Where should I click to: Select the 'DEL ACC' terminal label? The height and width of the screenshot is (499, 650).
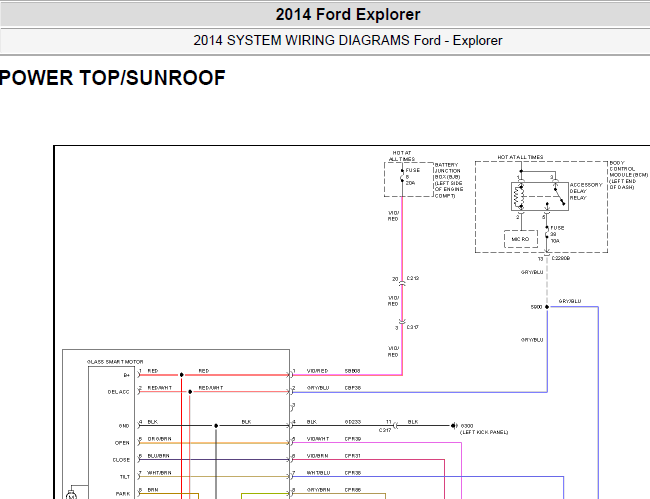119,392
